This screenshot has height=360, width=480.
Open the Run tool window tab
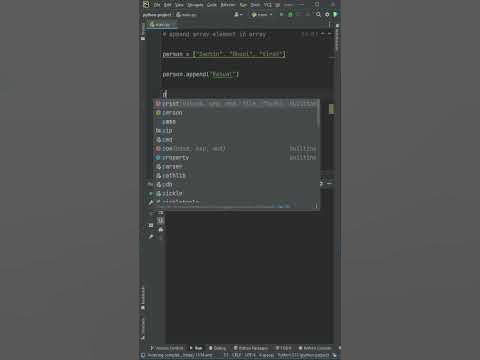(x=196, y=348)
